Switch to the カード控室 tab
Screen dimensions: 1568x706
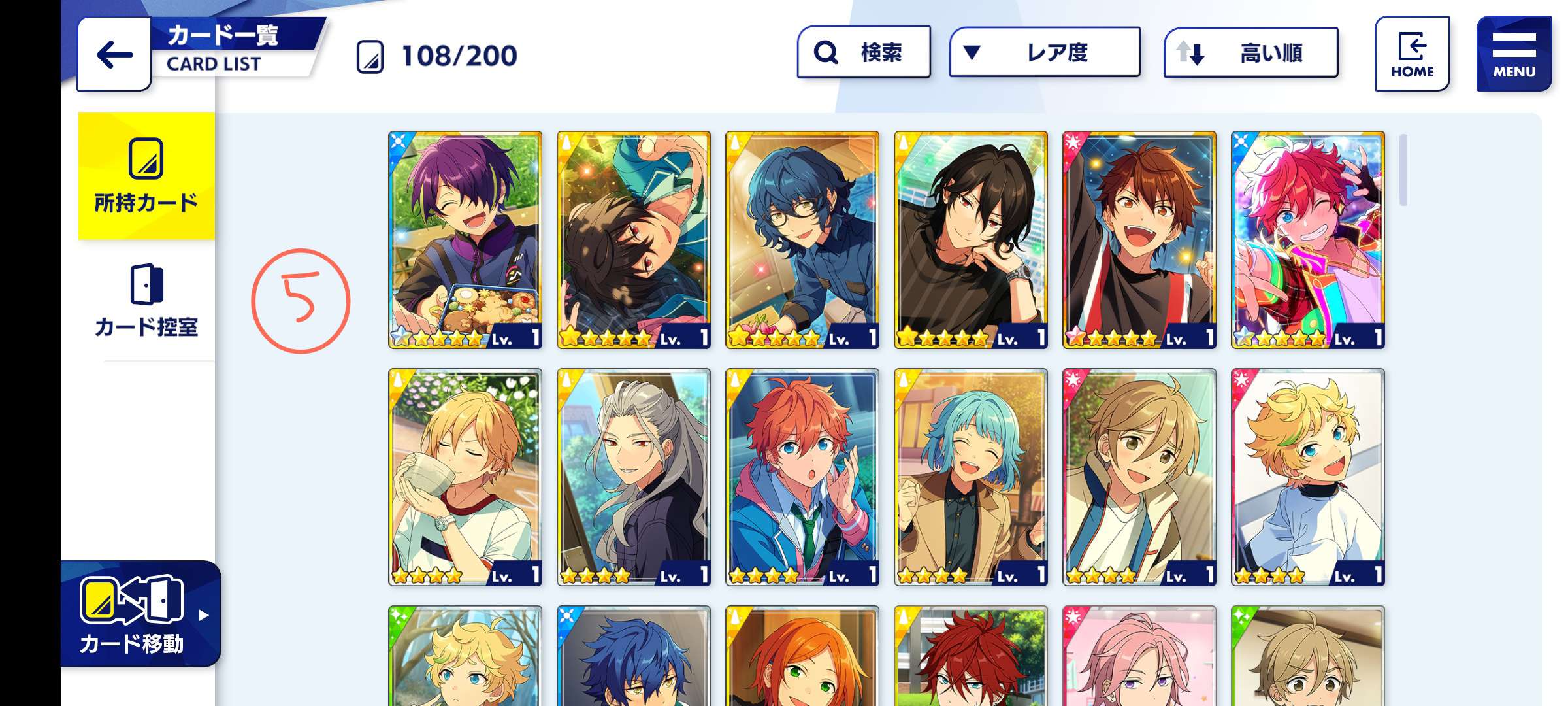[x=146, y=301]
